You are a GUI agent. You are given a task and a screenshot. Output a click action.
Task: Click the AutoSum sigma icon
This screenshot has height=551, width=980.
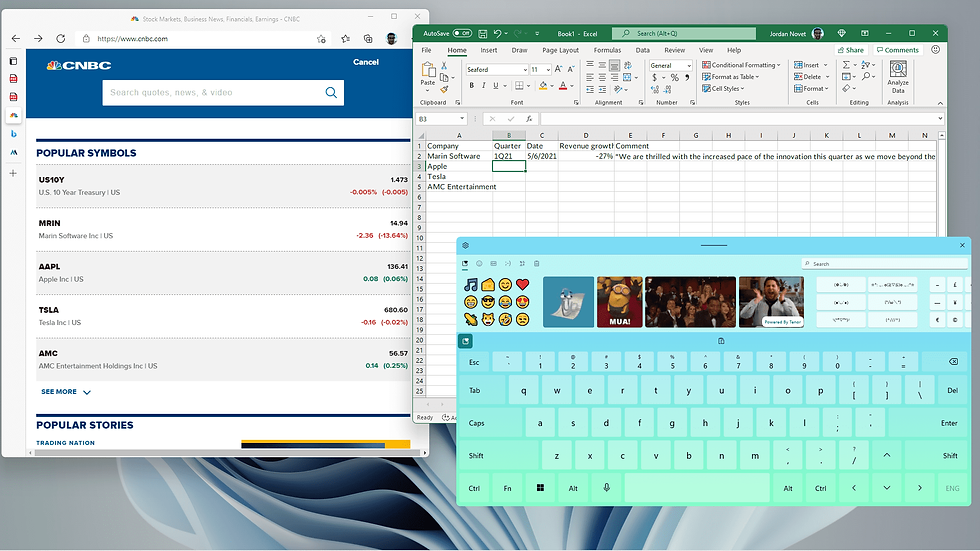[846, 64]
